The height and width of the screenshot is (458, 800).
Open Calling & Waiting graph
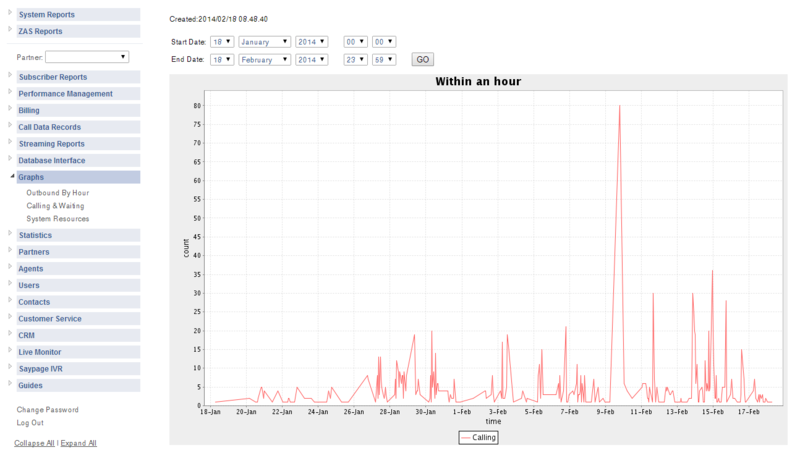point(55,206)
